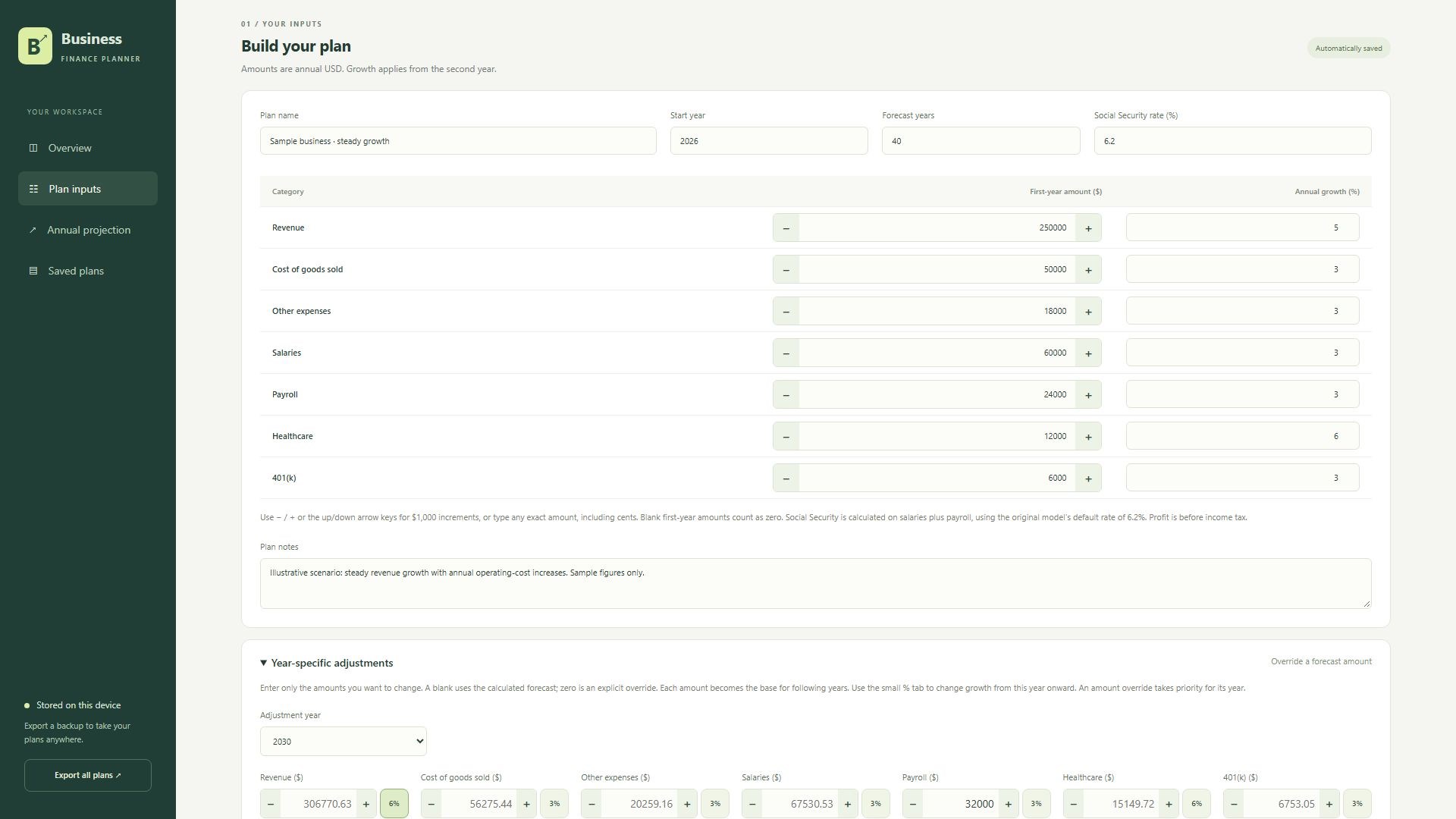Increase 401(k) first-year amount

pyautogui.click(x=1088, y=479)
